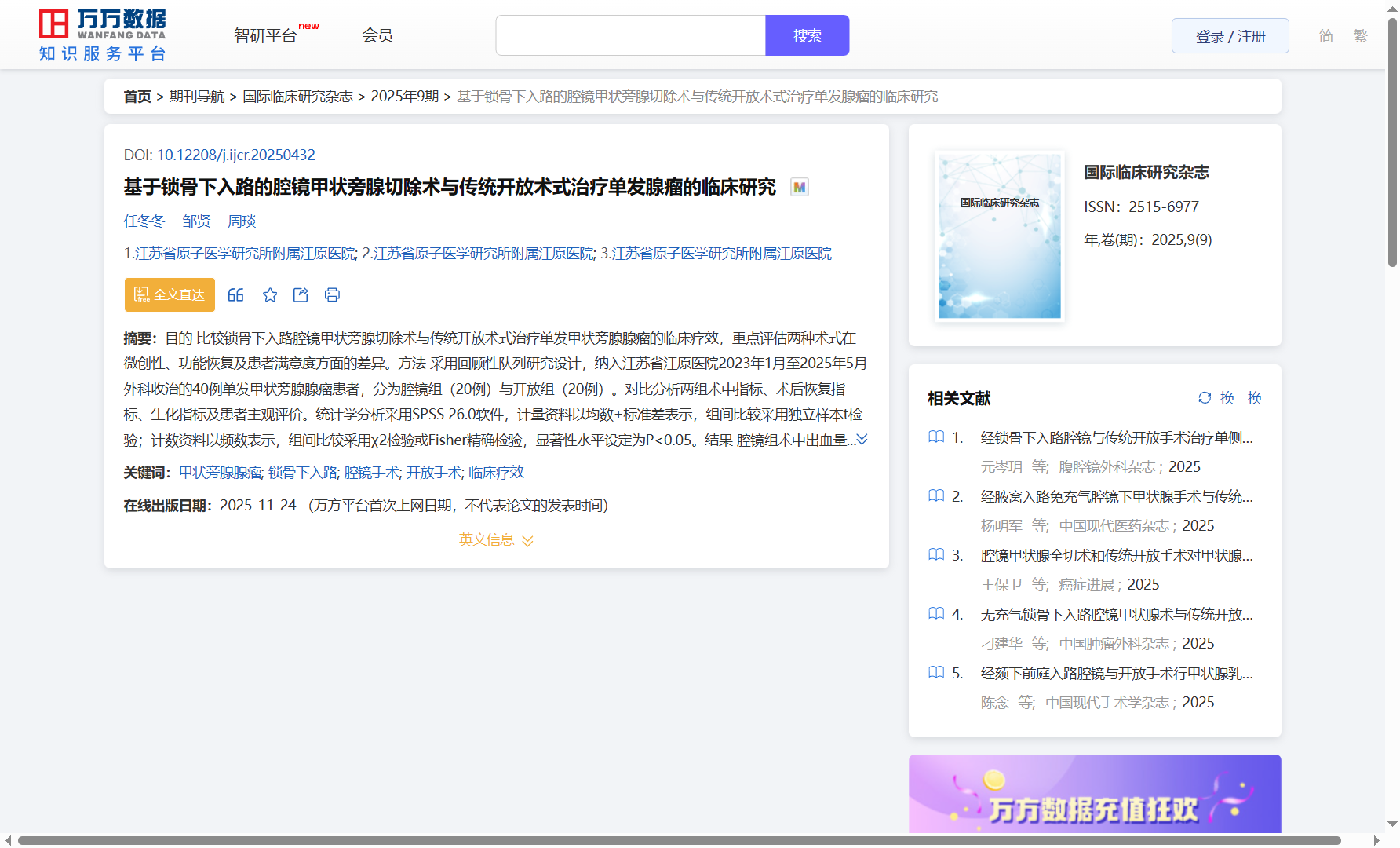Click the 搜索 search button

807,36
